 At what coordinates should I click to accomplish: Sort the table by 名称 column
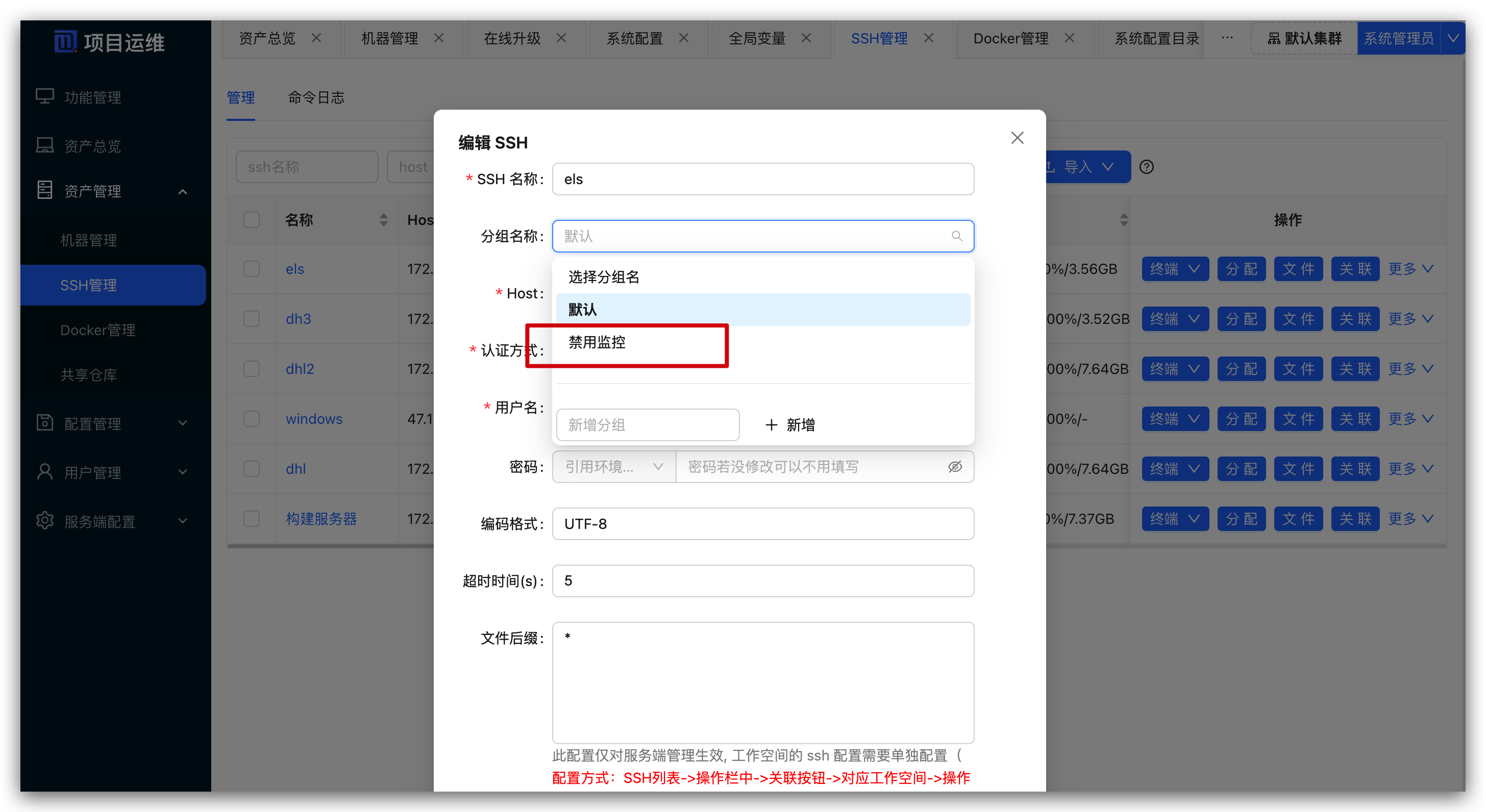(384, 220)
